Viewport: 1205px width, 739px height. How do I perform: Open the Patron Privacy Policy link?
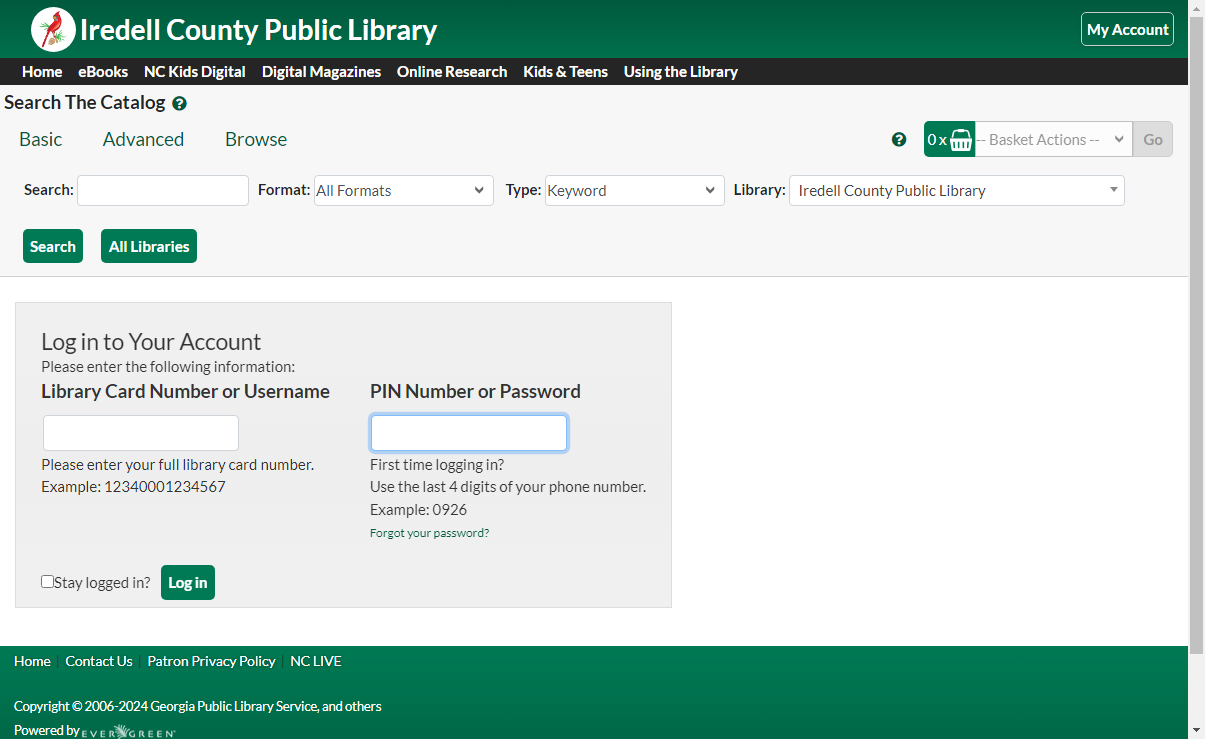click(211, 661)
